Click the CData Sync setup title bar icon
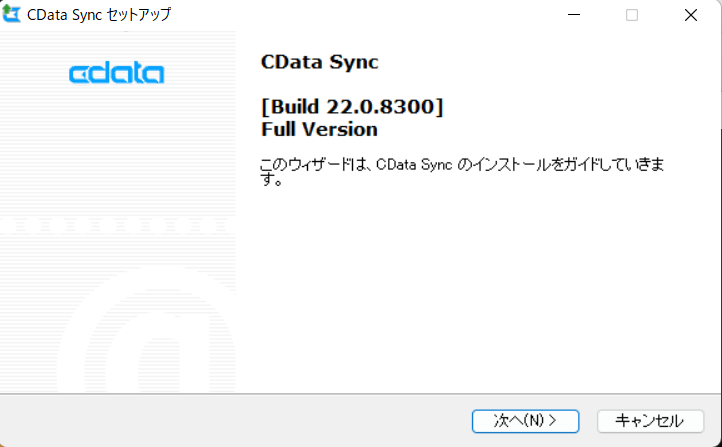Image resolution: width=722 pixels, height=447 pixels. (x=13, y=15)
